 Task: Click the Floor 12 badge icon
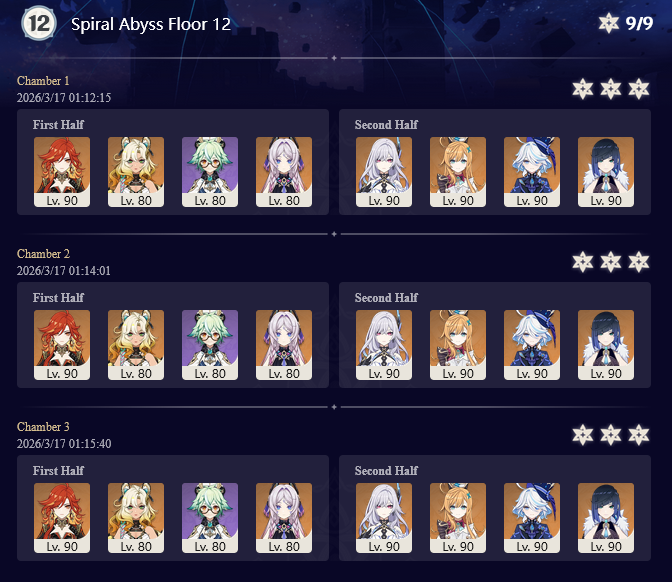pyautogui.click(x=39, y=24)
